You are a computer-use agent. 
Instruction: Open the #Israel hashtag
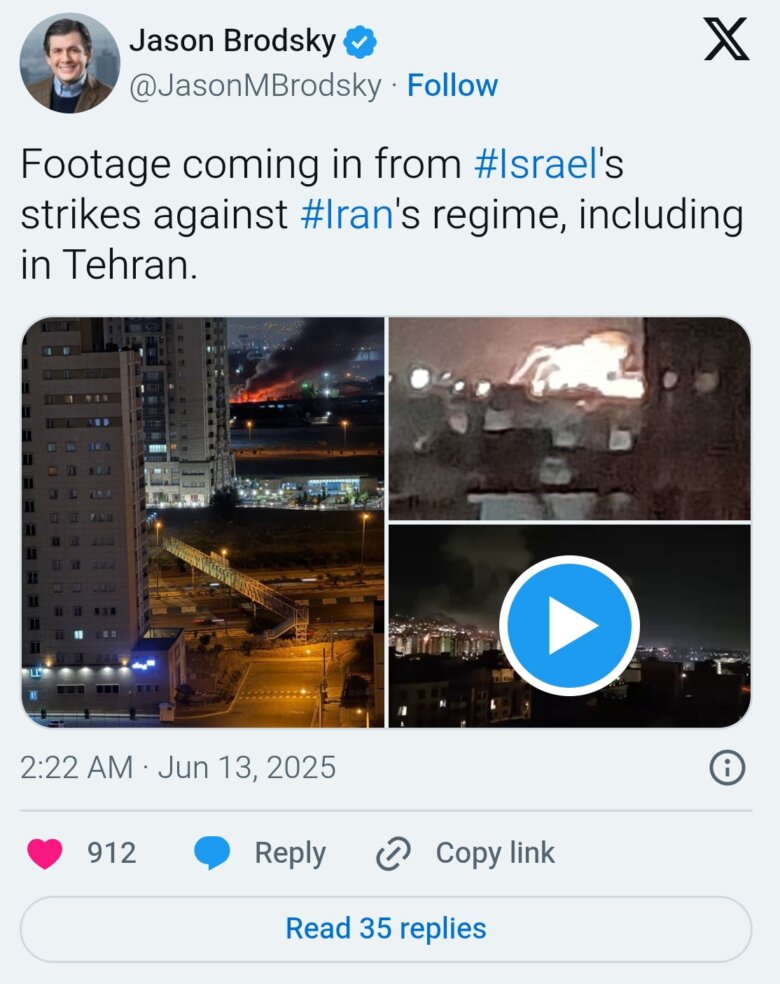click(x=536, y=164)
